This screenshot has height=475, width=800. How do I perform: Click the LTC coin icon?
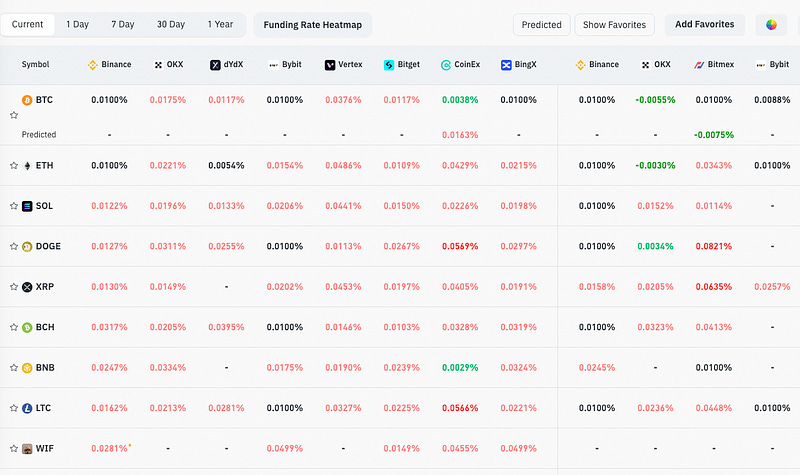tap(27, 408)
